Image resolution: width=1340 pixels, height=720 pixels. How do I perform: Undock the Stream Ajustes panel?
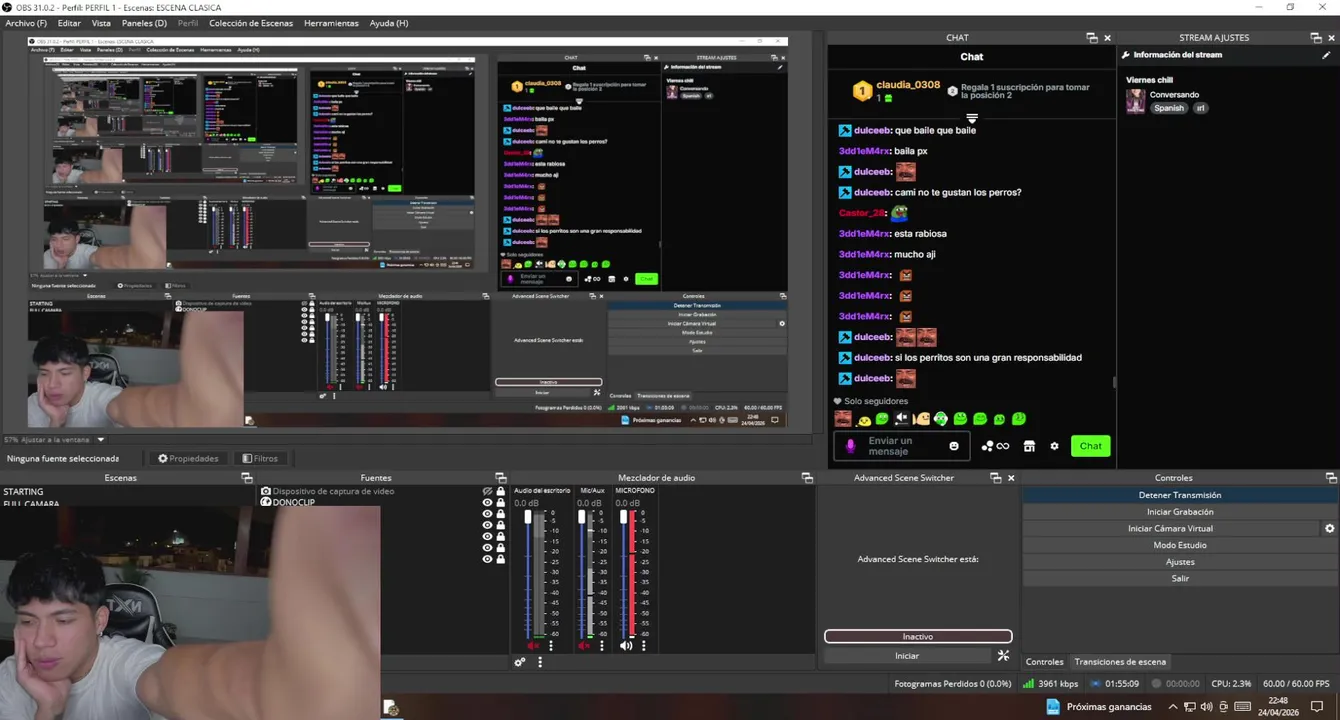click(x=1316, y=38)
